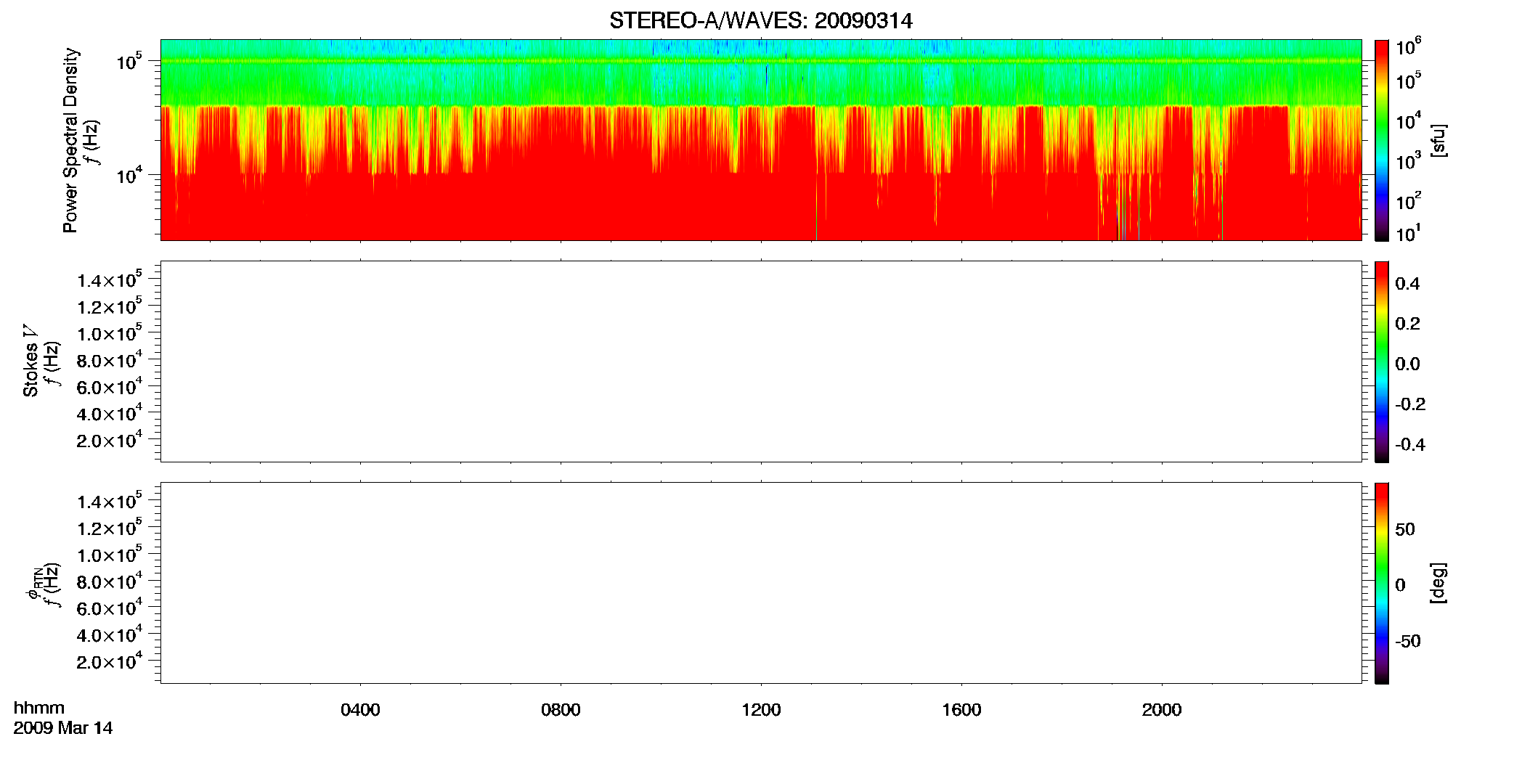
Task: Click the Power Spectral Density axis label
Action: [x=70, y=140]
